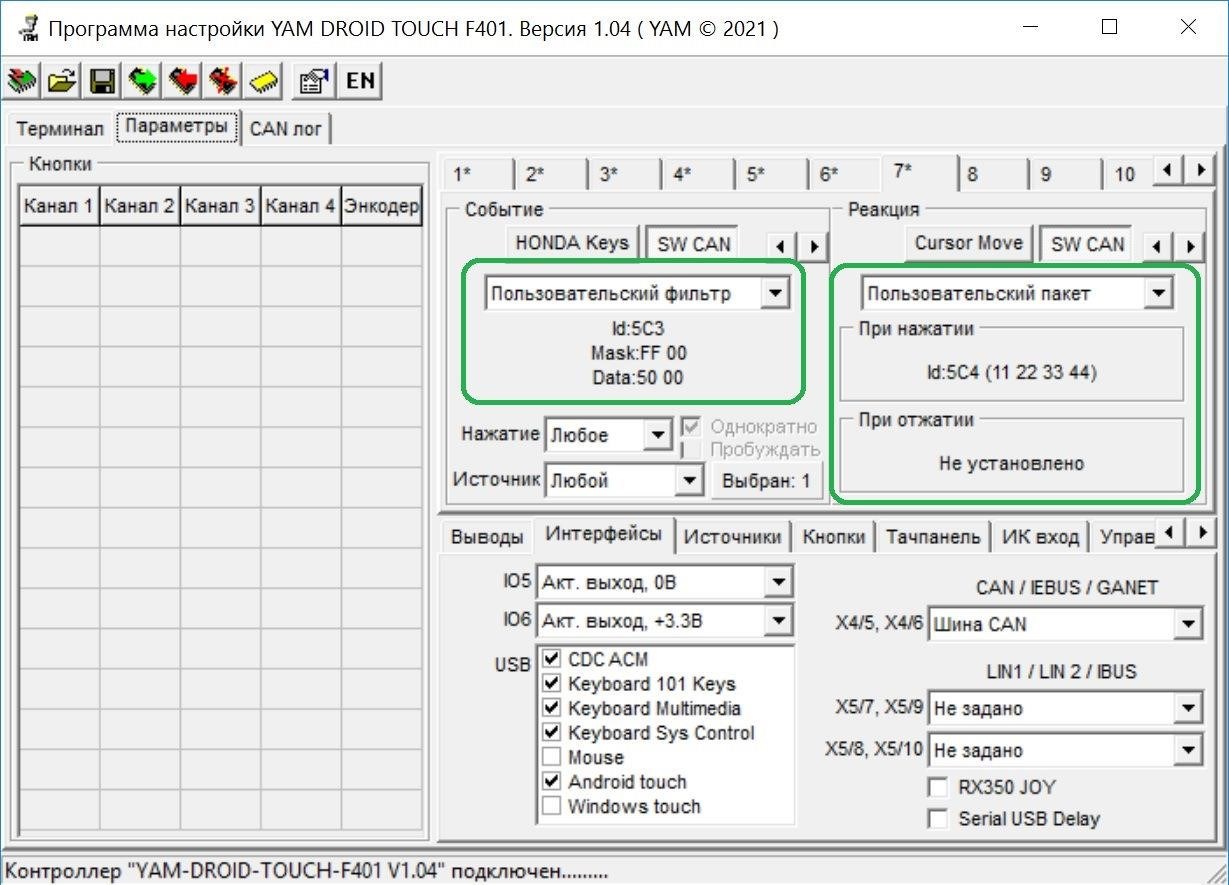Click right arrow next to Реакция SW CAN tab
1229x885 pixels.
point(1189,245)
